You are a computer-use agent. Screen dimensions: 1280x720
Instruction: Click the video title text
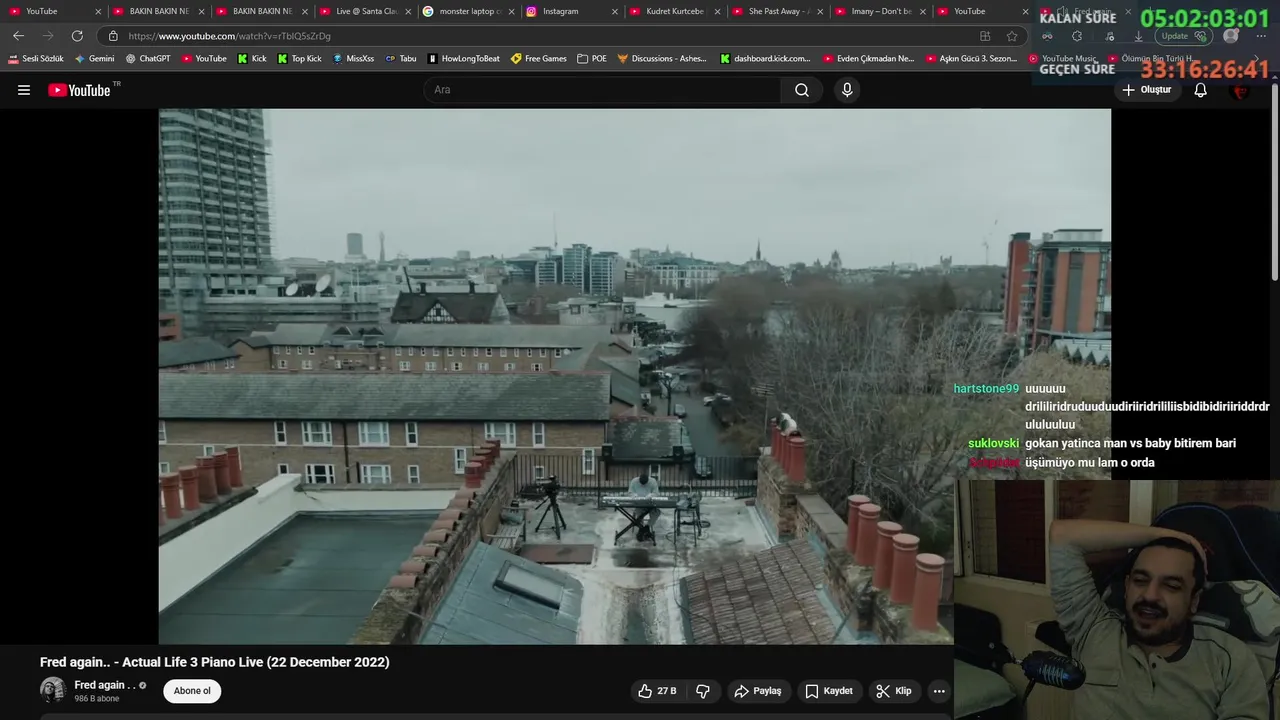click(215, 662)
